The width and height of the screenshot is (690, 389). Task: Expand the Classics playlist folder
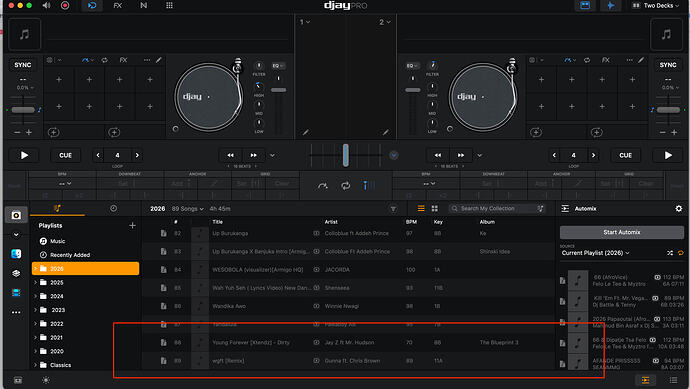coord(36,365)
